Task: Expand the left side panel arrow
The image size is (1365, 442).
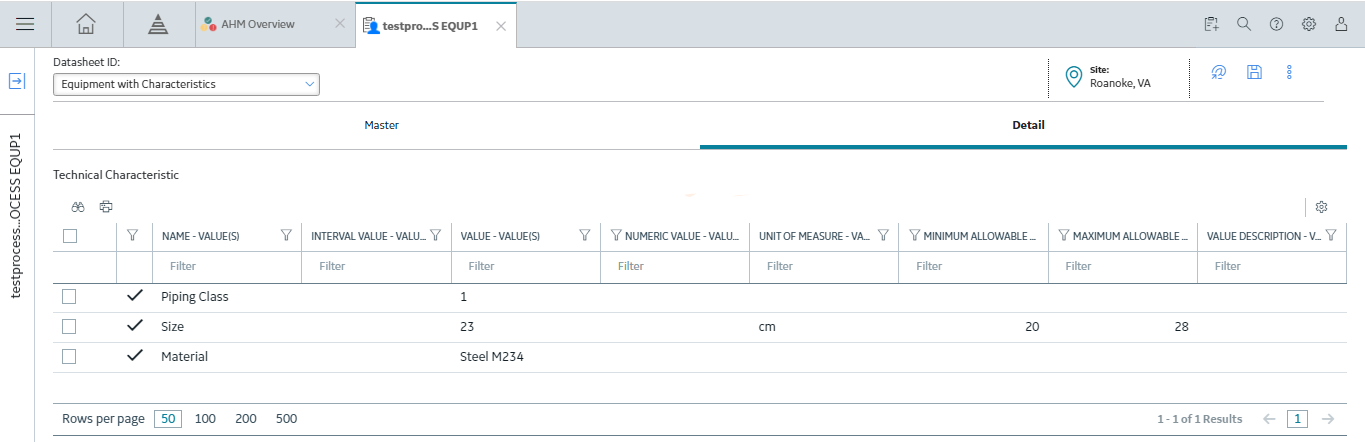Action: click(17, 81)
